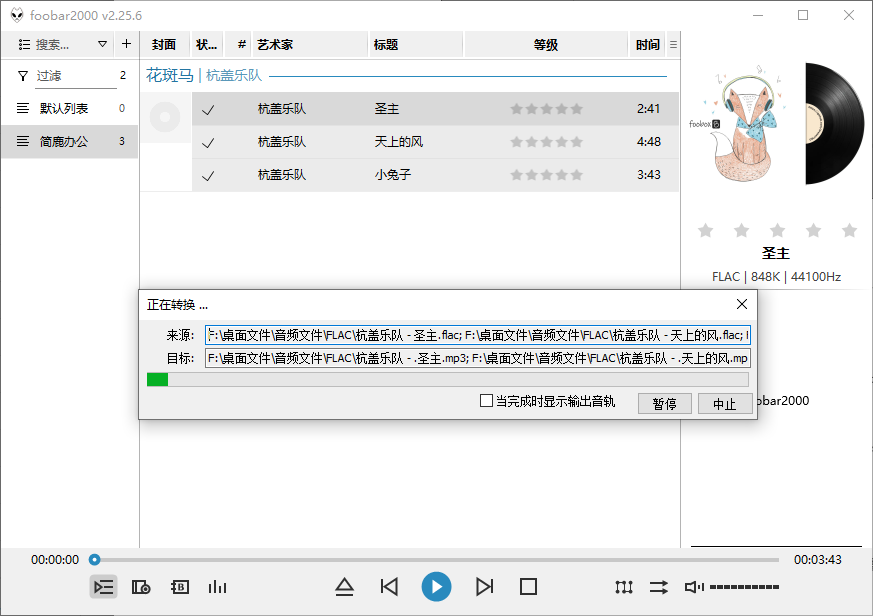The height and width of the screenshot is (616, 873).
Task: Click the eject disc icon
Action: [x=345, y=587]
